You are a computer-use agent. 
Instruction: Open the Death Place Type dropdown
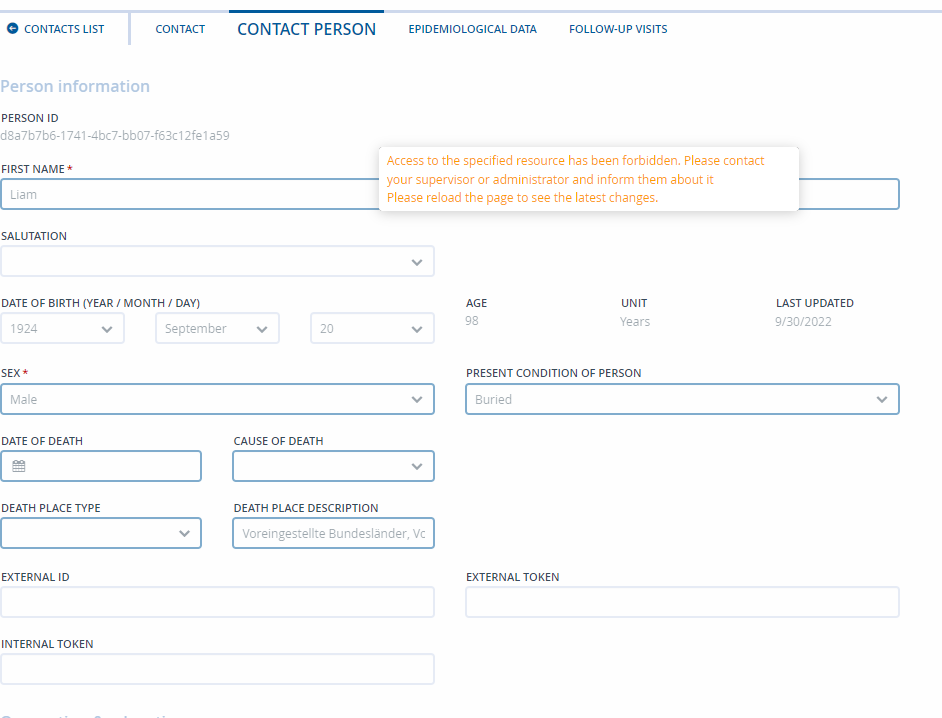(101, 533)
